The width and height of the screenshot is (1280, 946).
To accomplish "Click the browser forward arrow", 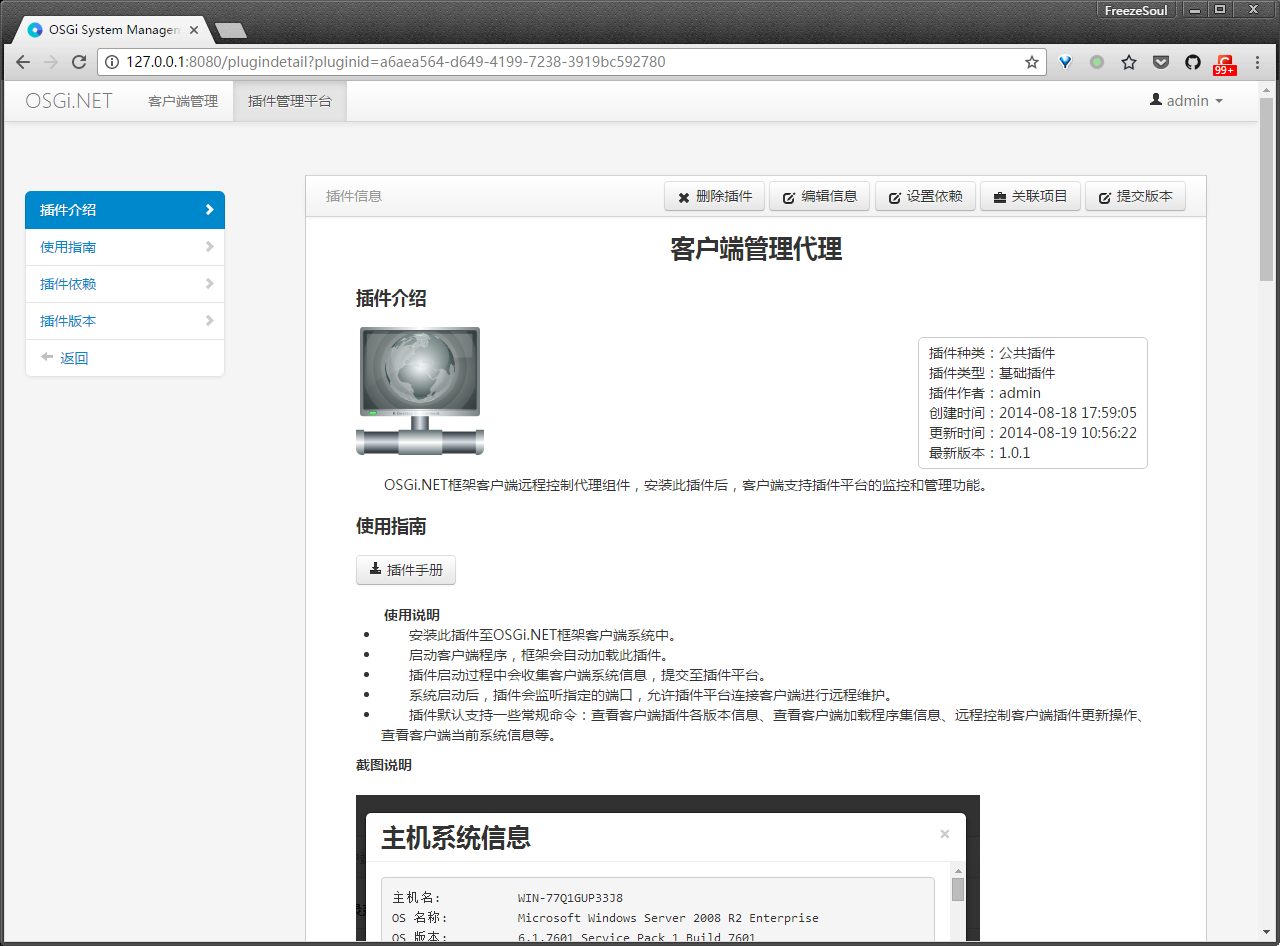I will tap(51, 62).
